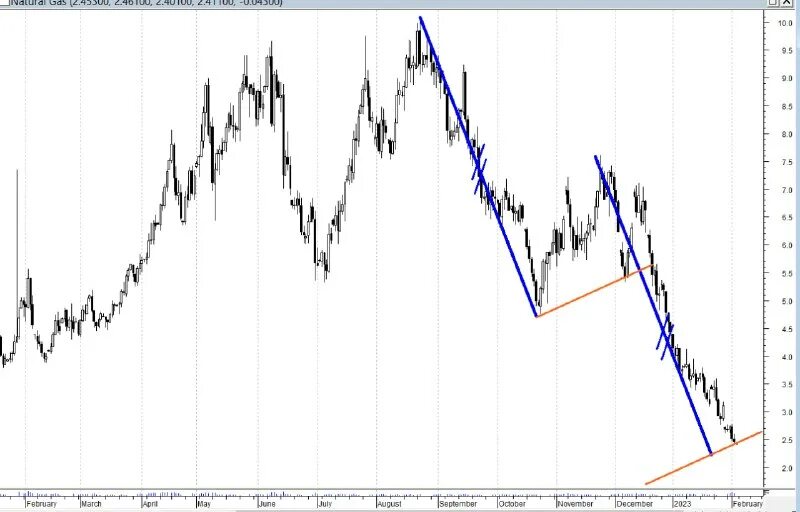This screenshot has height=512, width=800.
Task: Click the 10.0 price axis label
Action: pyautogui.click(x=785, y=23)
